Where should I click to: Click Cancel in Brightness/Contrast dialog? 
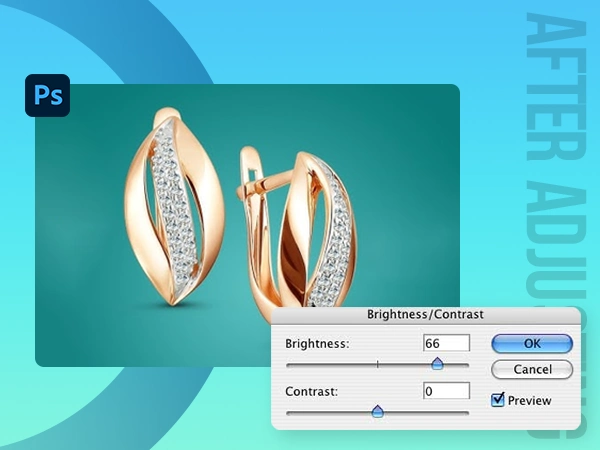[x=532, y=369]
